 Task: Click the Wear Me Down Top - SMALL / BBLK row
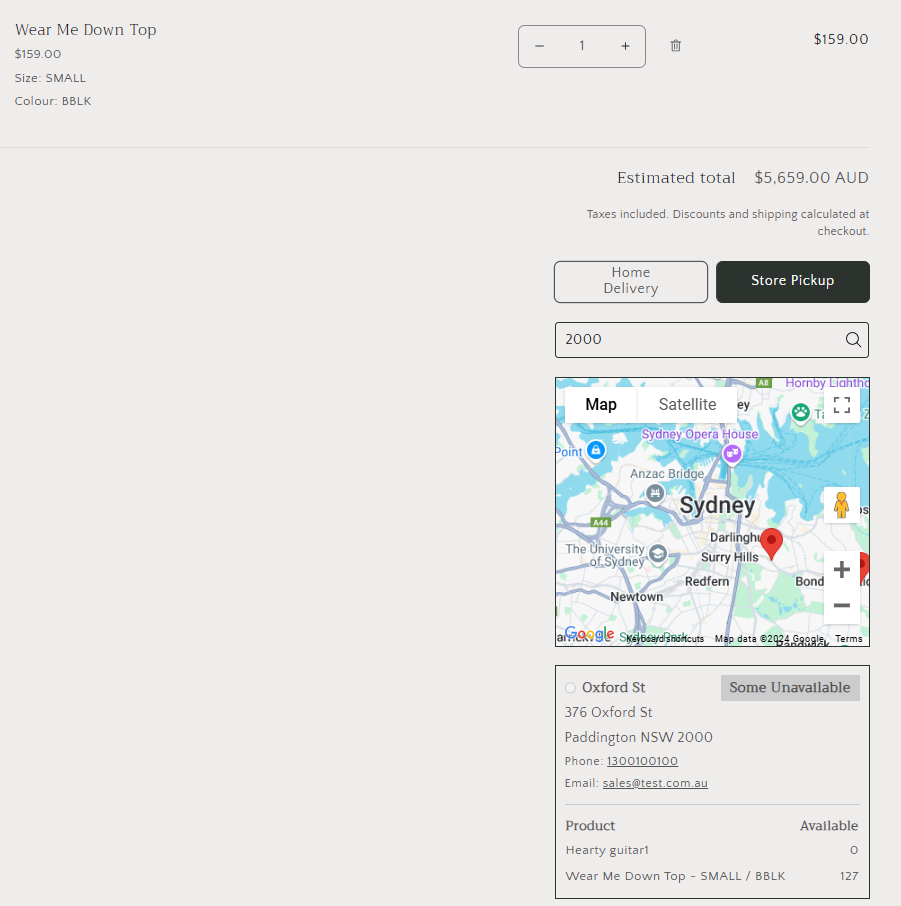(x=712, y=876)
